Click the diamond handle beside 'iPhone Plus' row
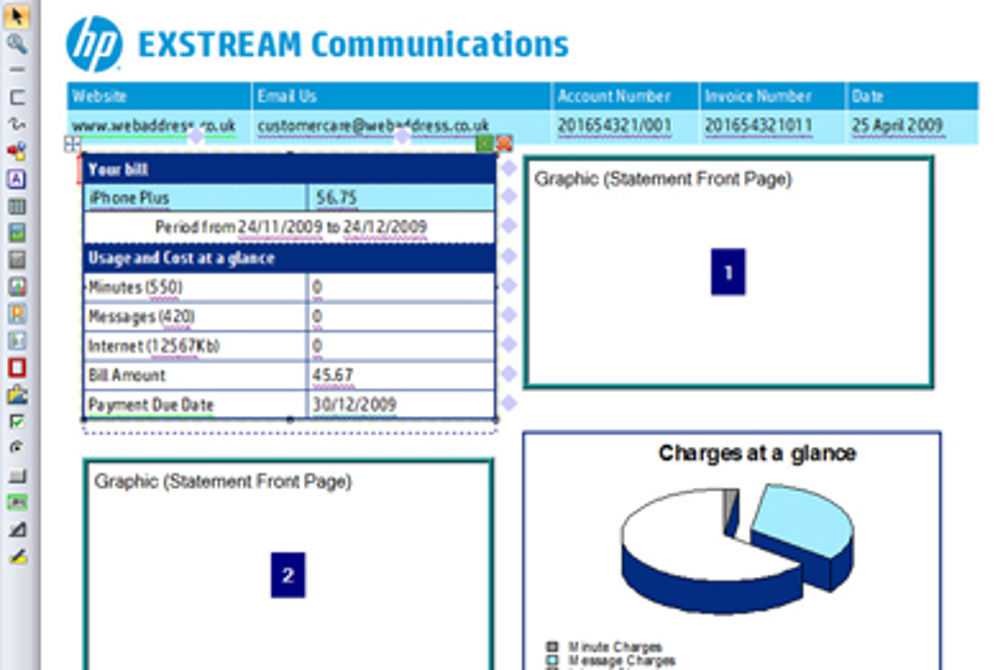The height and width of the screenshot is (670, 1002). (509, 196)
